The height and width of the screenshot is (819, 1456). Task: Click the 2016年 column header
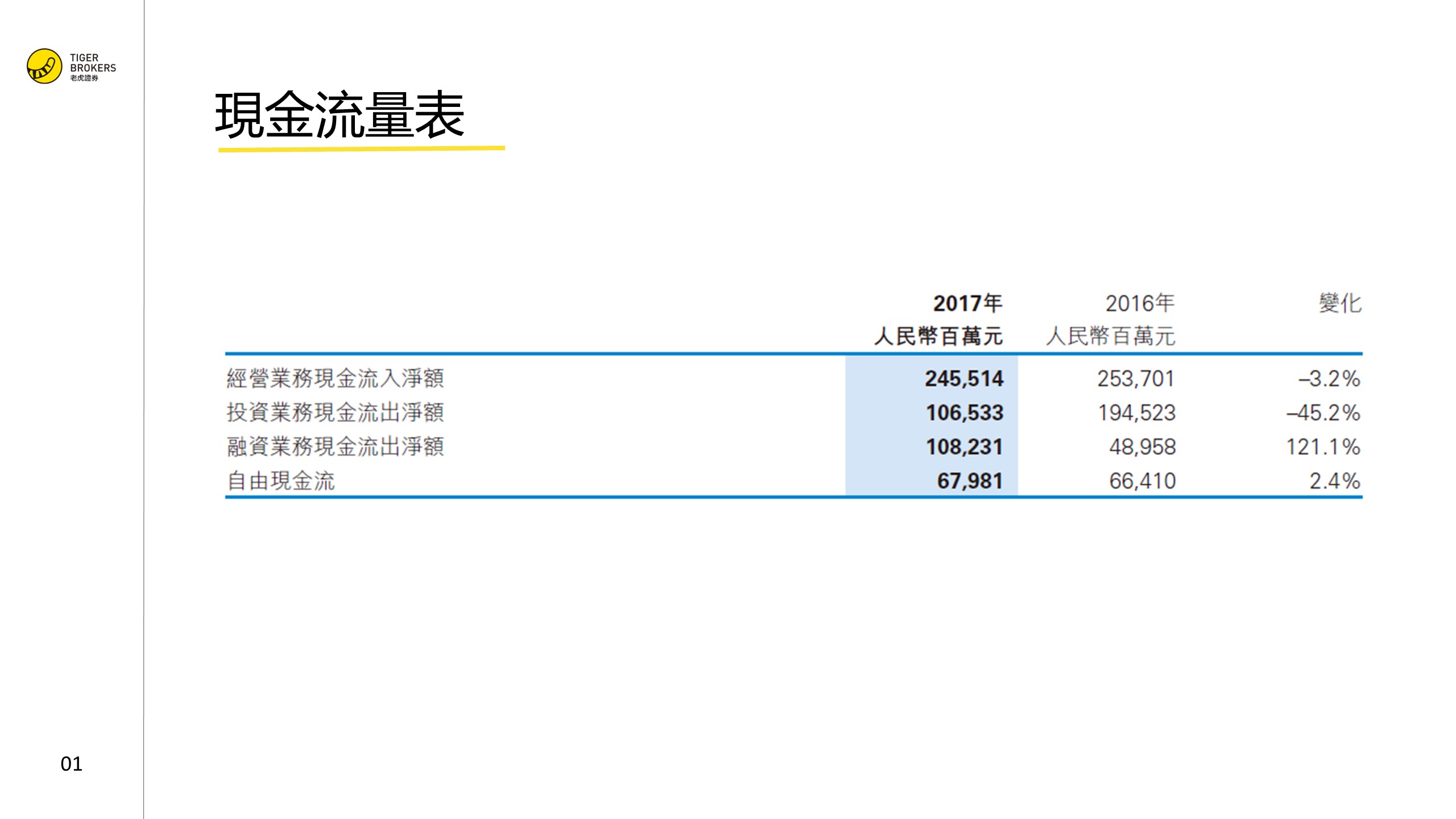click(1140, 303)
